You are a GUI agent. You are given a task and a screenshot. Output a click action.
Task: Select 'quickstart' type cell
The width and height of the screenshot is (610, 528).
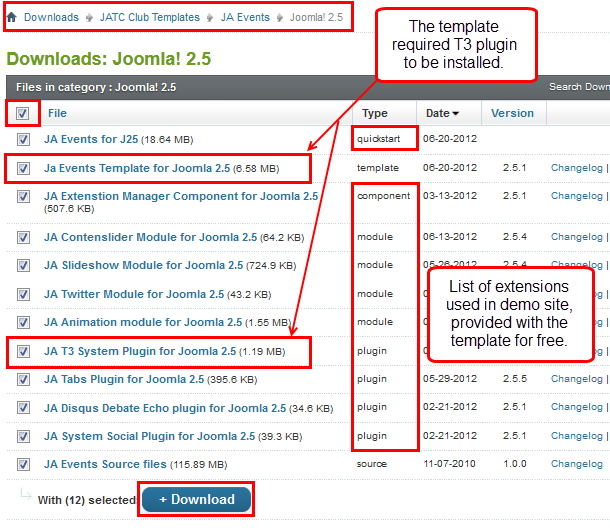pos(379,139)
